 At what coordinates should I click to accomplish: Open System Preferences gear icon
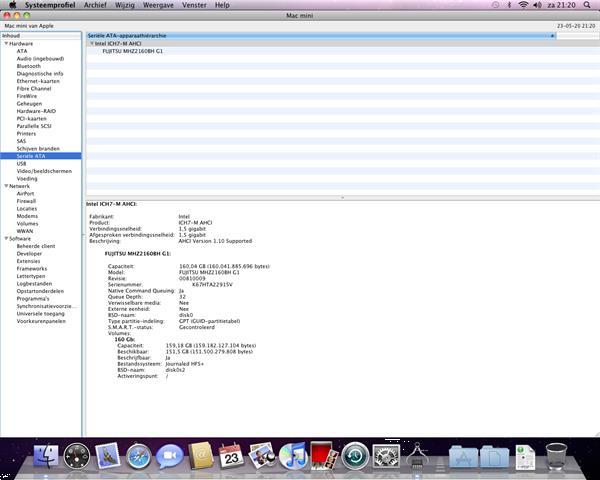click(386, 456)
